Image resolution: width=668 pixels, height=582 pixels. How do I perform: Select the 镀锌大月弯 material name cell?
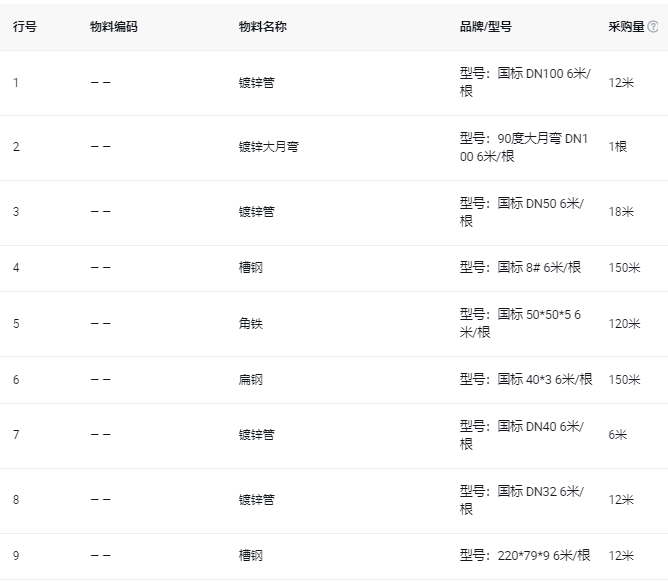point(268,147)
